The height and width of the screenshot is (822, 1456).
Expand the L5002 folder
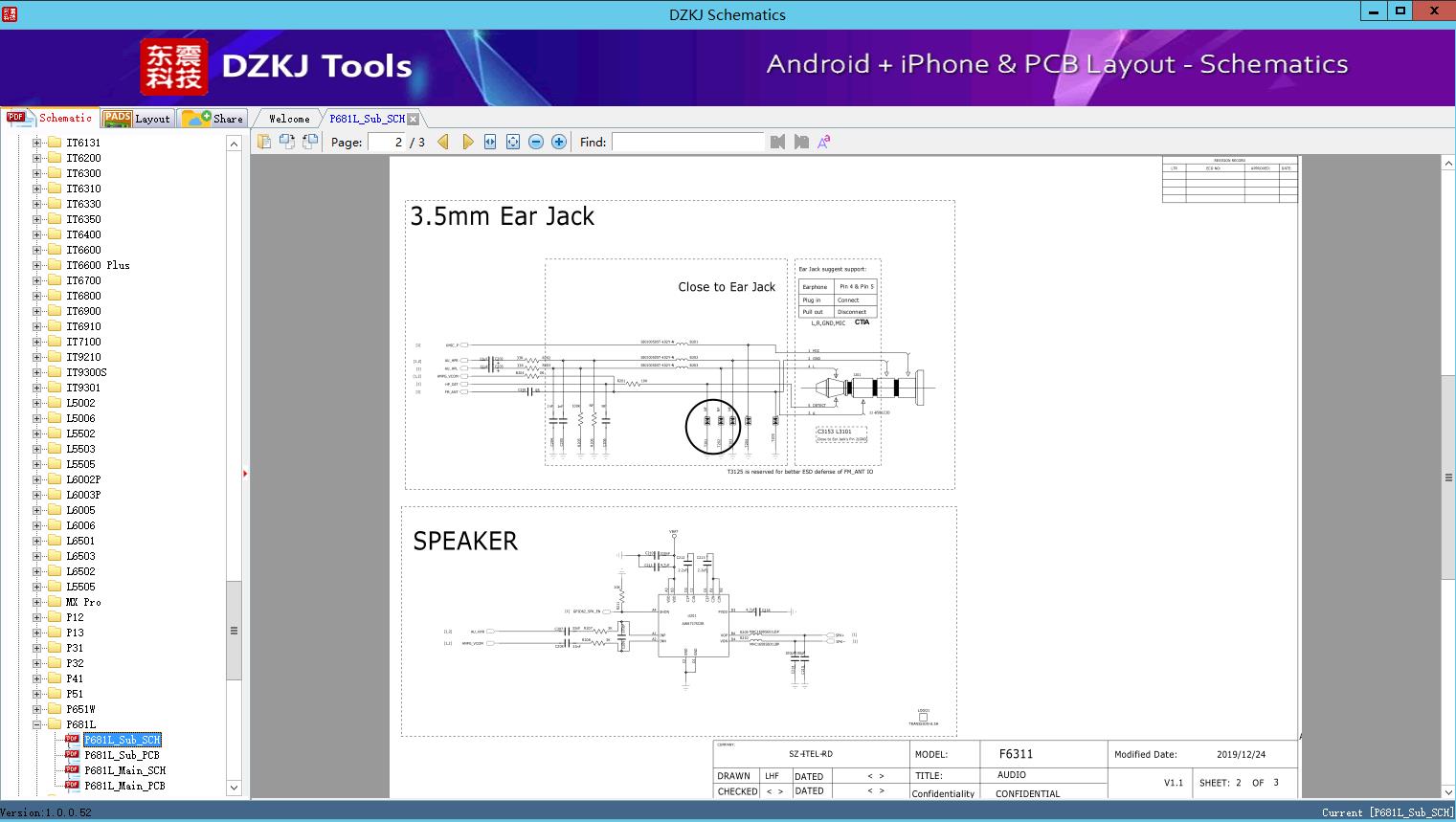[x=36, y=403]
